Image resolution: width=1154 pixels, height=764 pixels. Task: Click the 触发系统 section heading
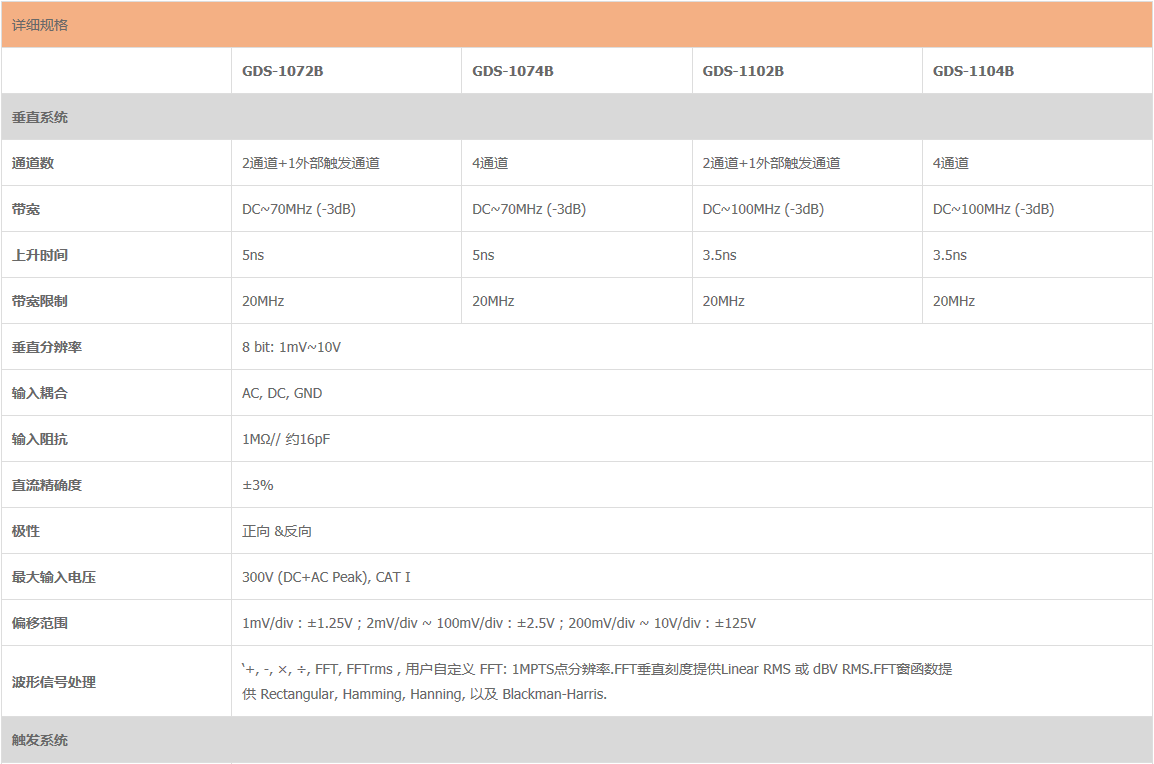click(40, 740)
